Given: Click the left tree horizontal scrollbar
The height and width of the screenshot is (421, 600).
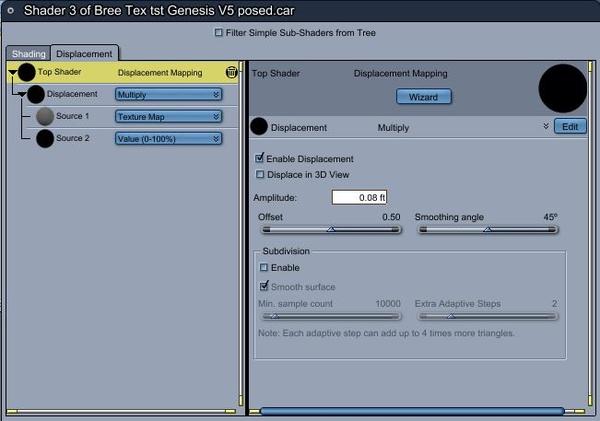Looking at the screenshot, I should tap(121, 411).
